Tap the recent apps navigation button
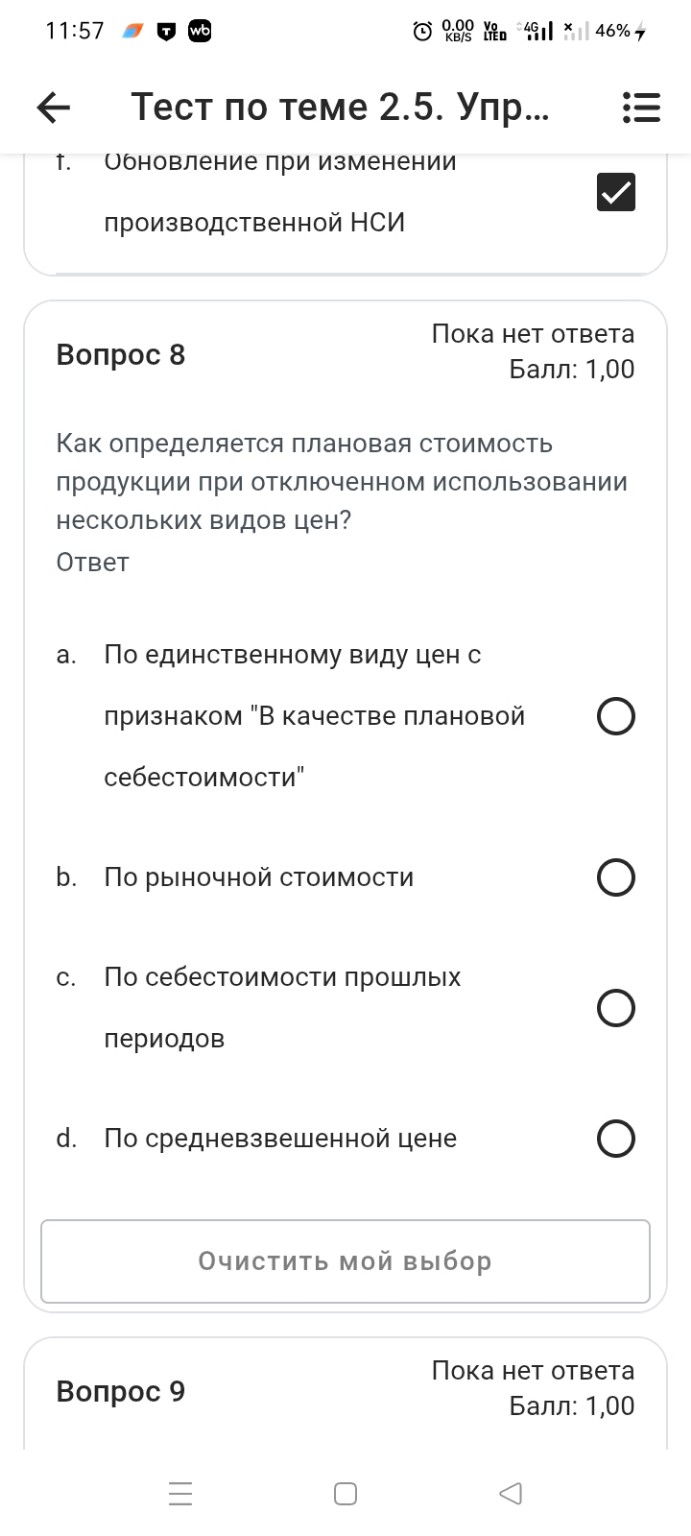691x1536 pixels. point(179,1493)
